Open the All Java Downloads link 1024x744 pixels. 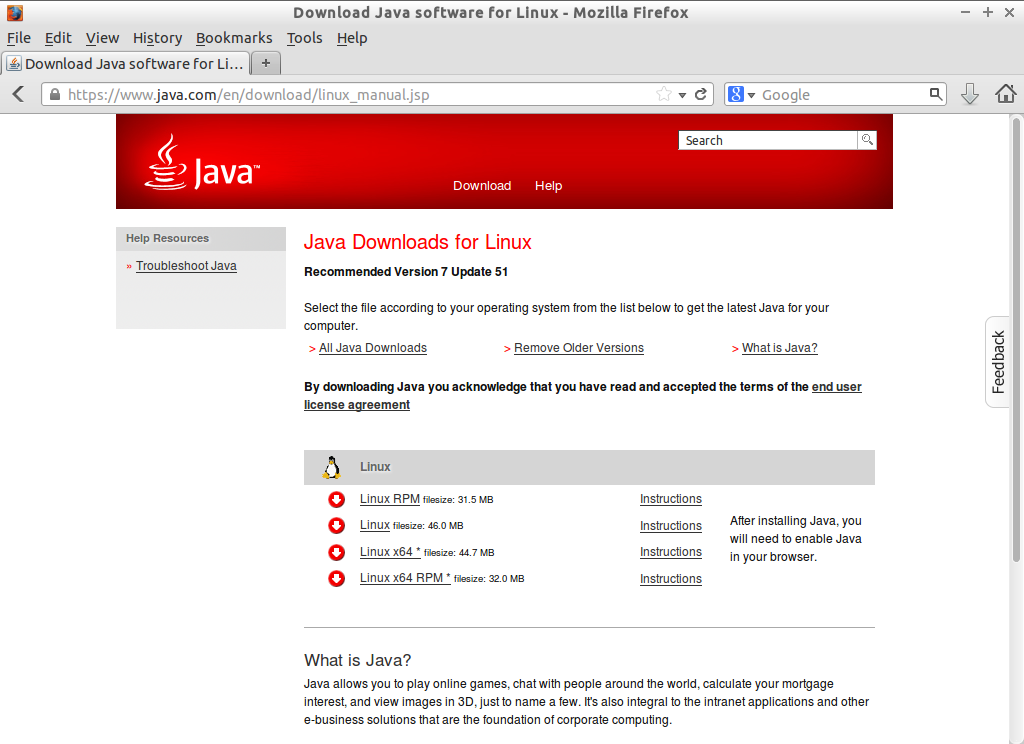[x=373, y=348]
